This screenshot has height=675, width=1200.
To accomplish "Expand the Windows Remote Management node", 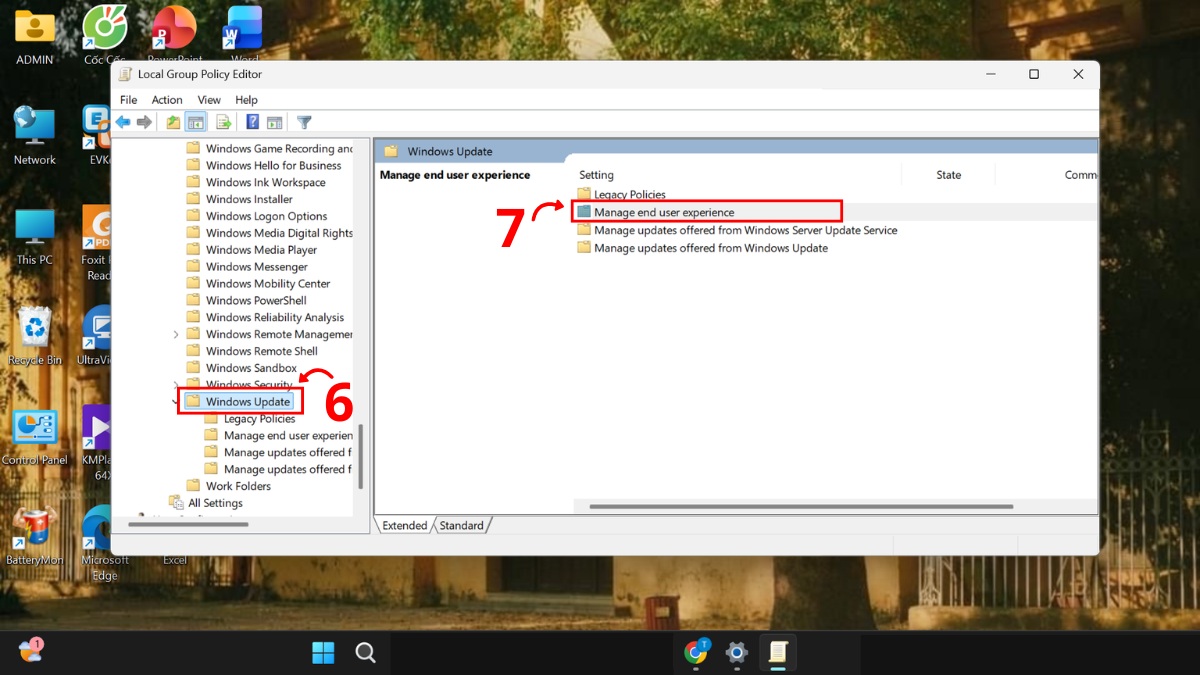I will pos(176,333).
